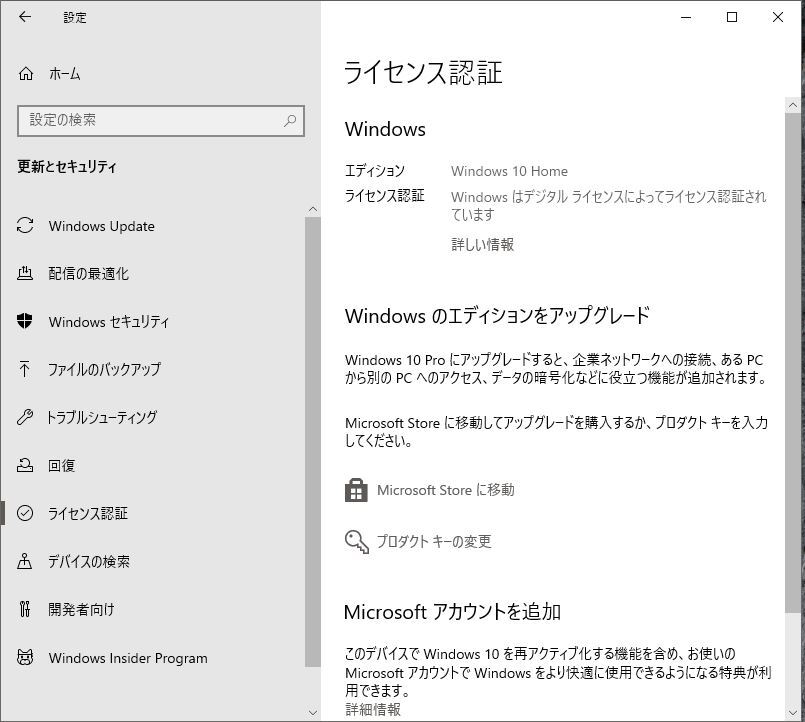Click the sidebar scrollbar thumb

coord(313,442)
